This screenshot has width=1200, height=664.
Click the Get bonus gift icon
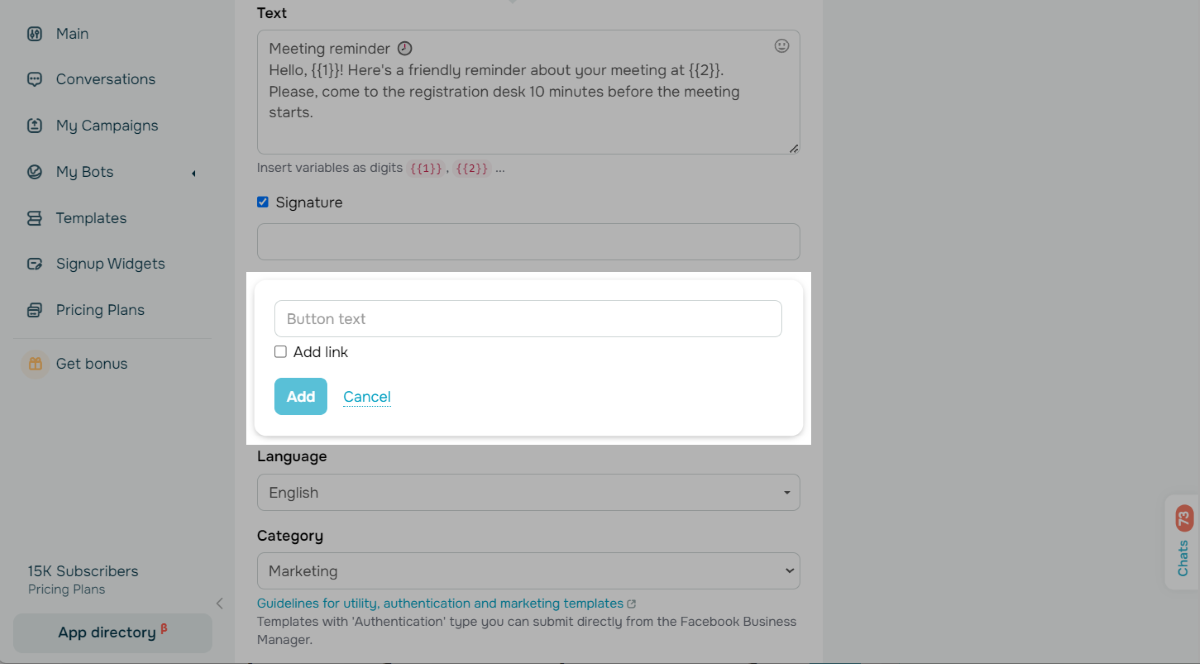pos(35,364)
